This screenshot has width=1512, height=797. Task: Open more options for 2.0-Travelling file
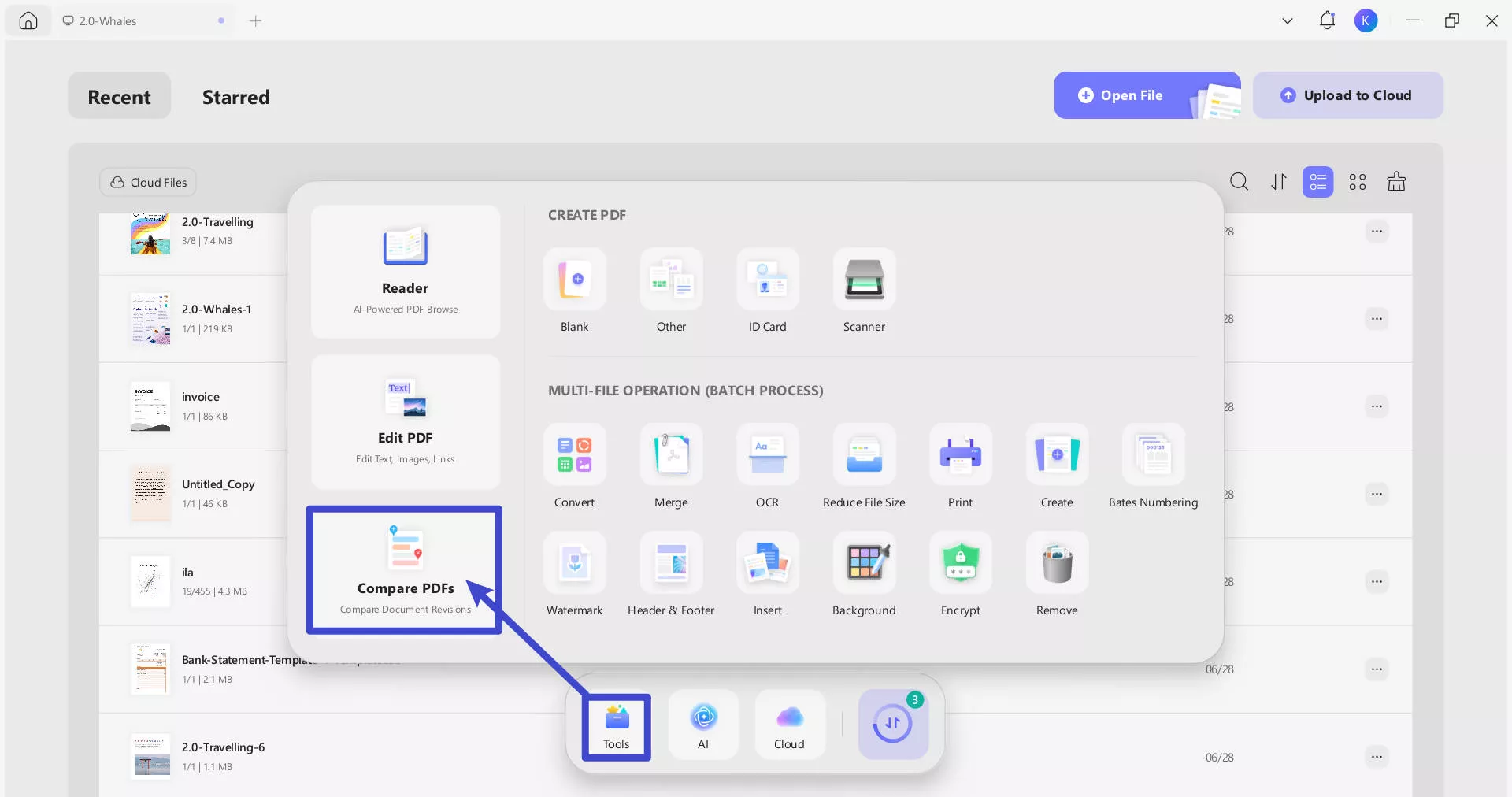(1376, 232)
